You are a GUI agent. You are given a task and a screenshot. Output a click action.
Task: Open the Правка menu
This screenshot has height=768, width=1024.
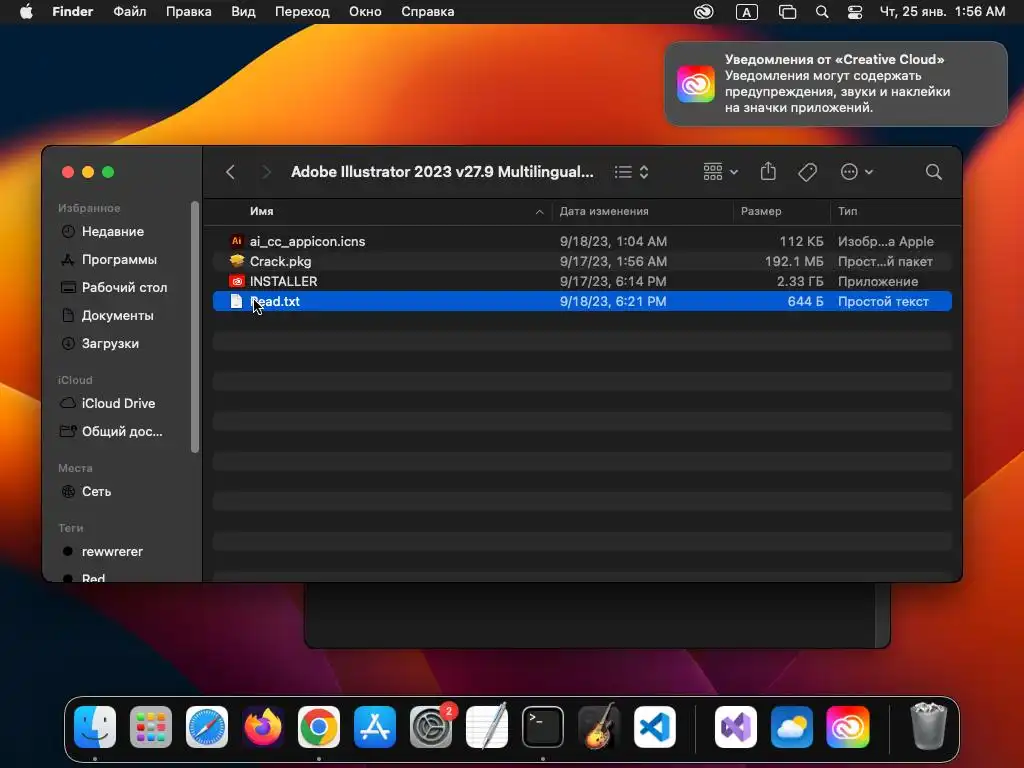click(188, 12)
